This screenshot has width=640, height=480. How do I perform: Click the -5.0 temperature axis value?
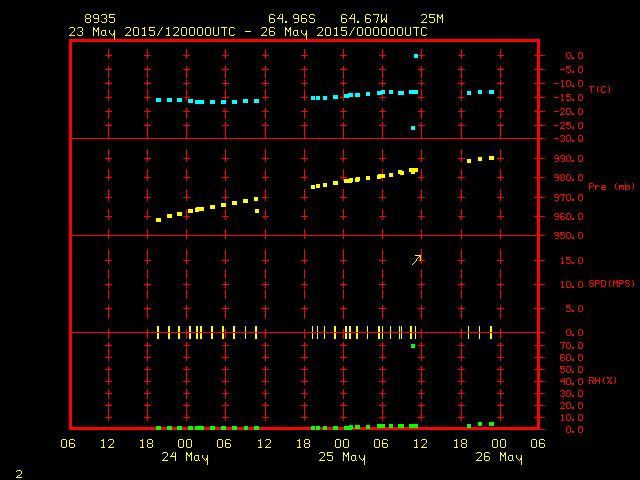click(569, 70)
